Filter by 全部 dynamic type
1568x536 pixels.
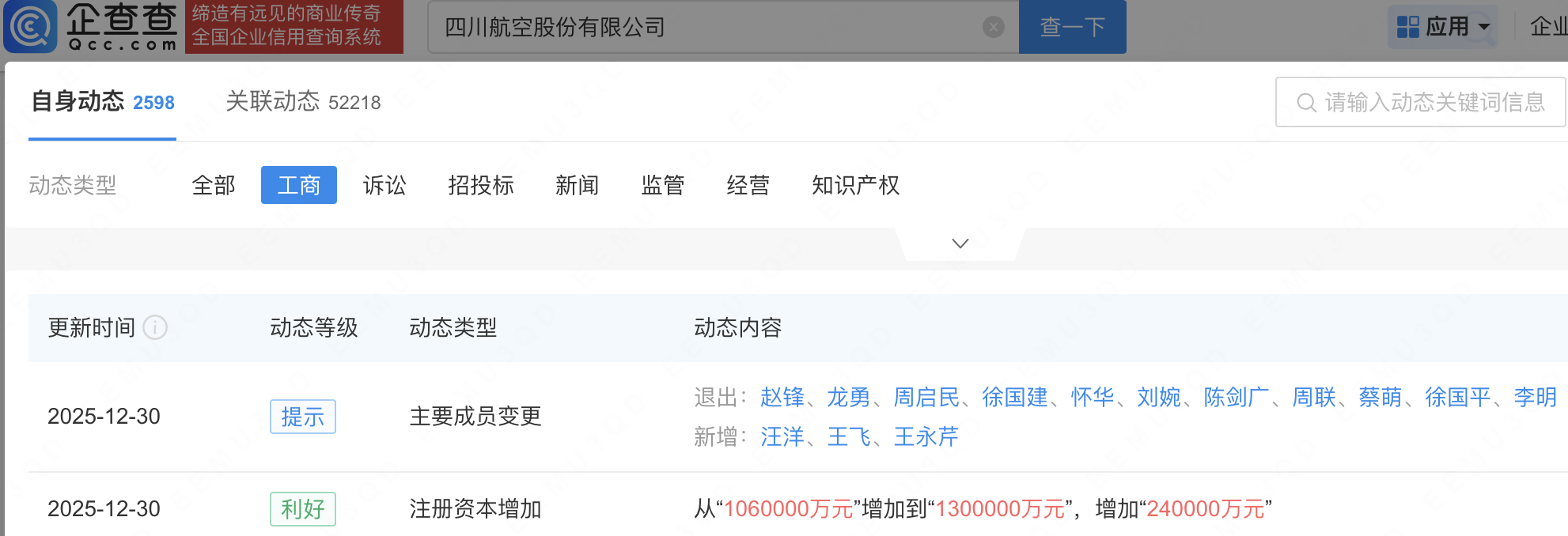[x=214, y=186]
